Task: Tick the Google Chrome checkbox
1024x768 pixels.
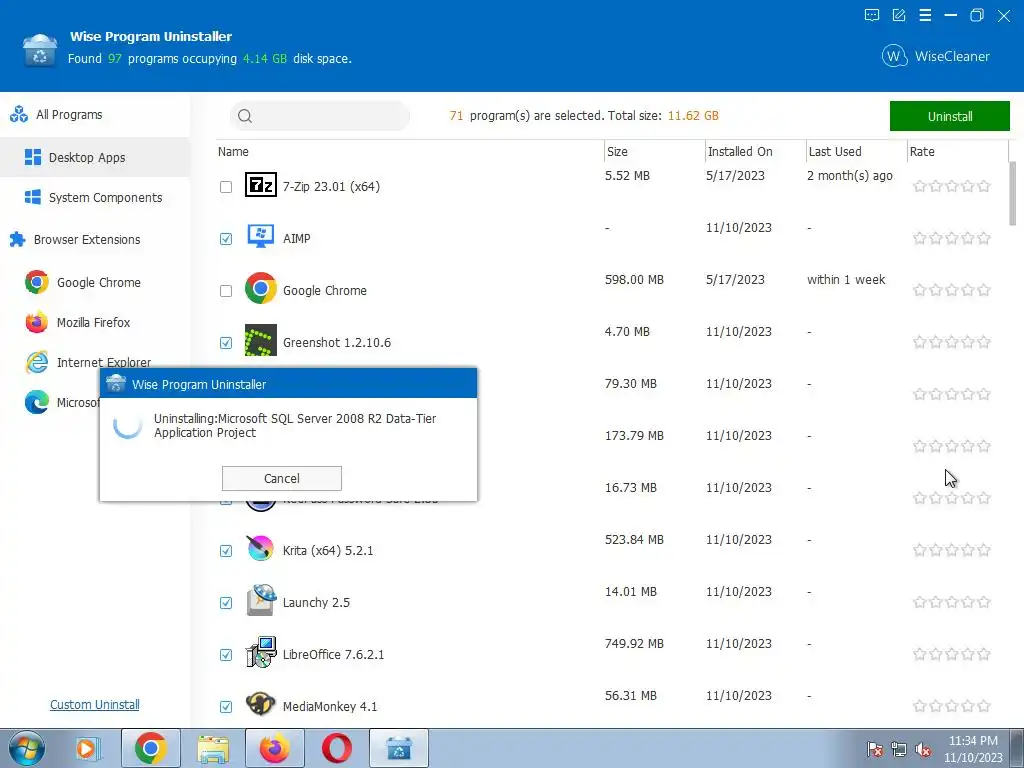Action: click(226, 291)
